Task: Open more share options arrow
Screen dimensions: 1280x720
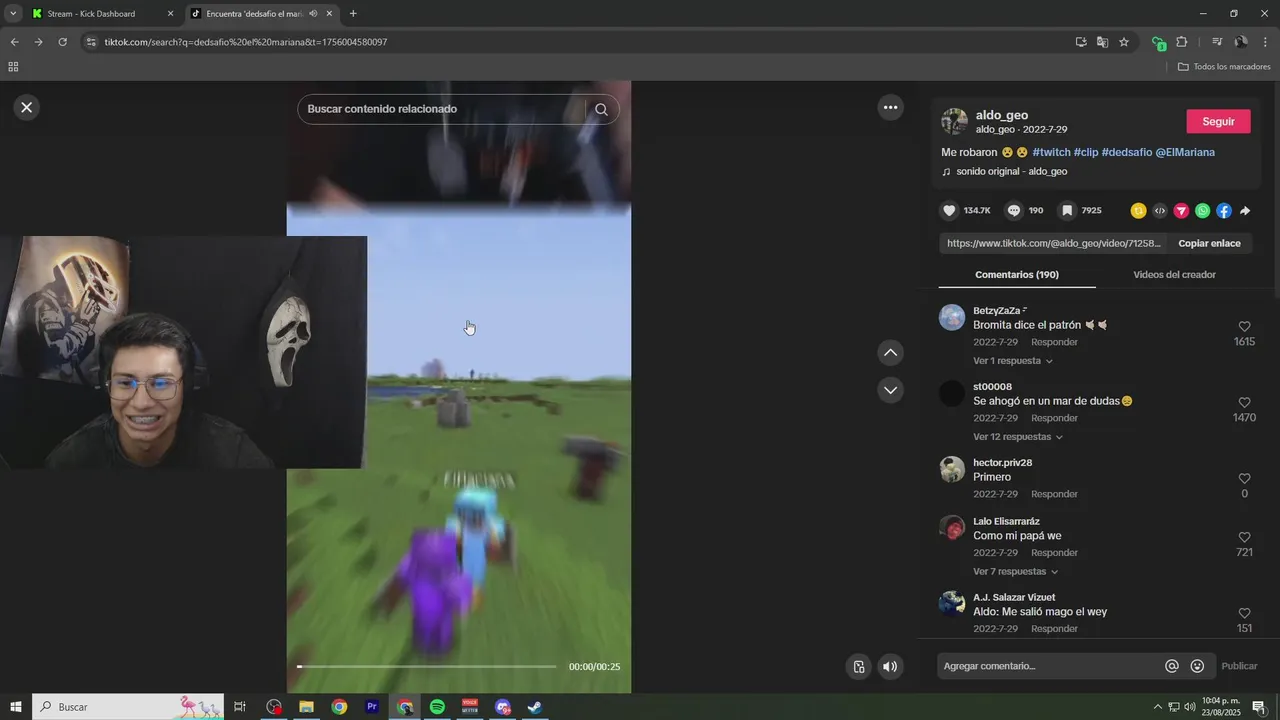Action: click(x=1245, y=211)
